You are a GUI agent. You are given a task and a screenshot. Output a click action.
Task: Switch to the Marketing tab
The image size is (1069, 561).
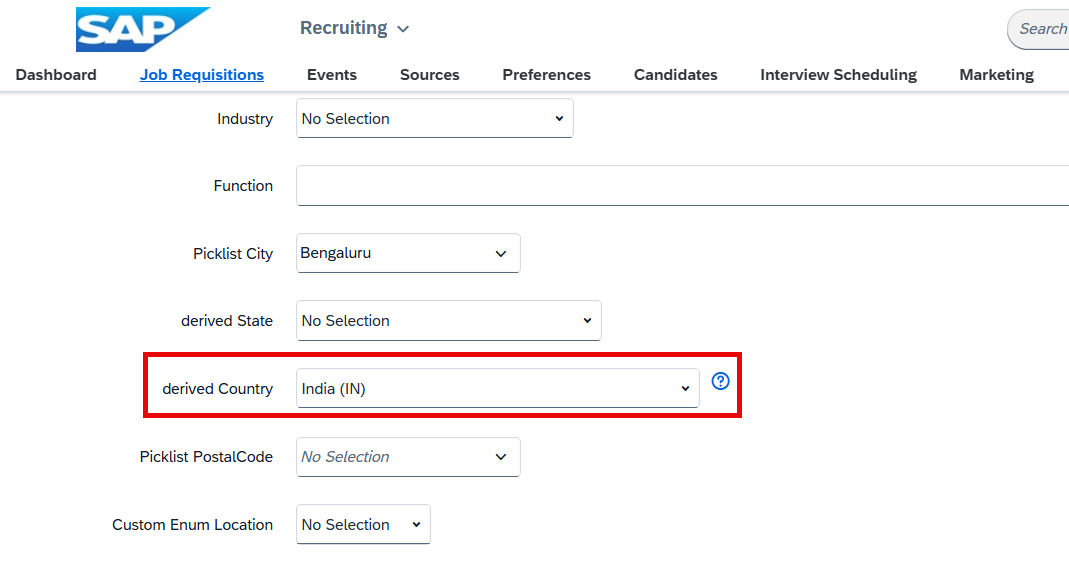[996, 75]
